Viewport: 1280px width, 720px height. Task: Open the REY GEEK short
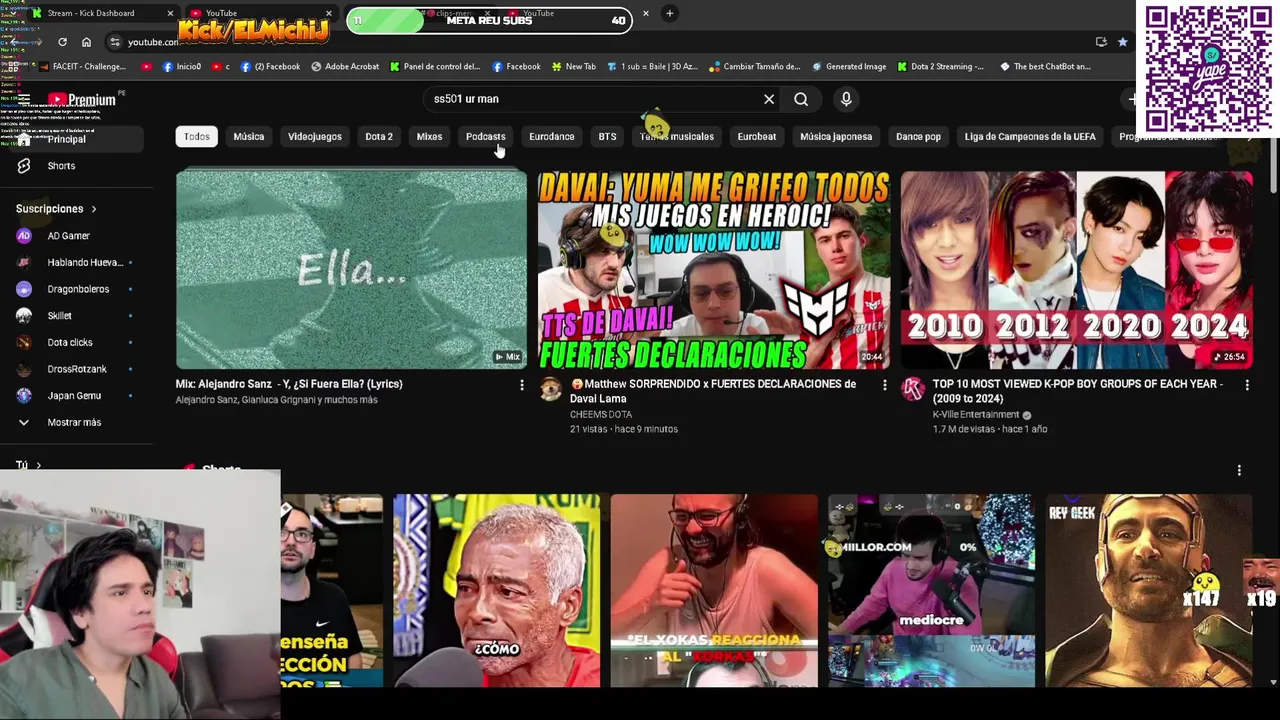click(1148, 591)
